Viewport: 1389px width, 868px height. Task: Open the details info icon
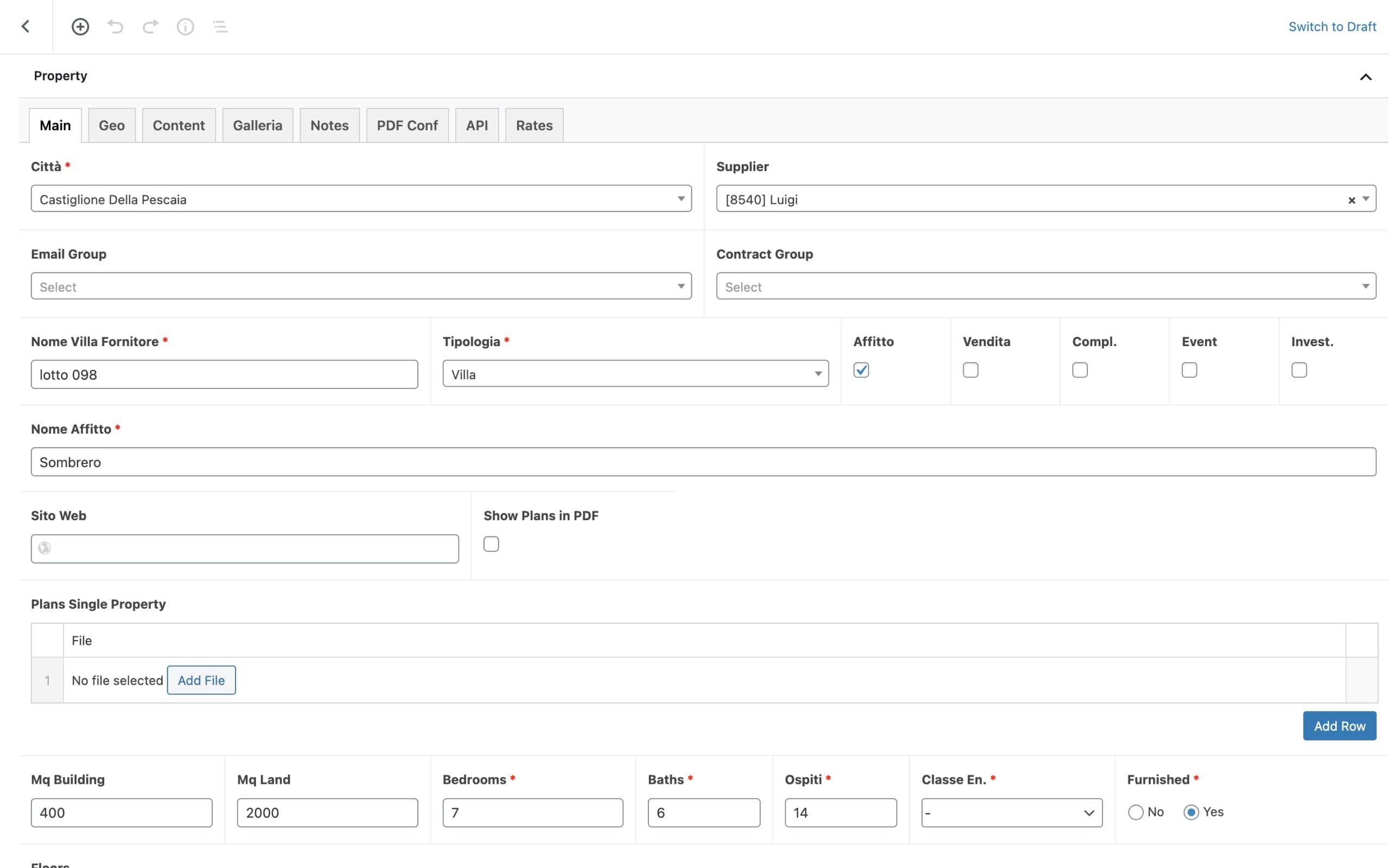[x=186, y=27]
